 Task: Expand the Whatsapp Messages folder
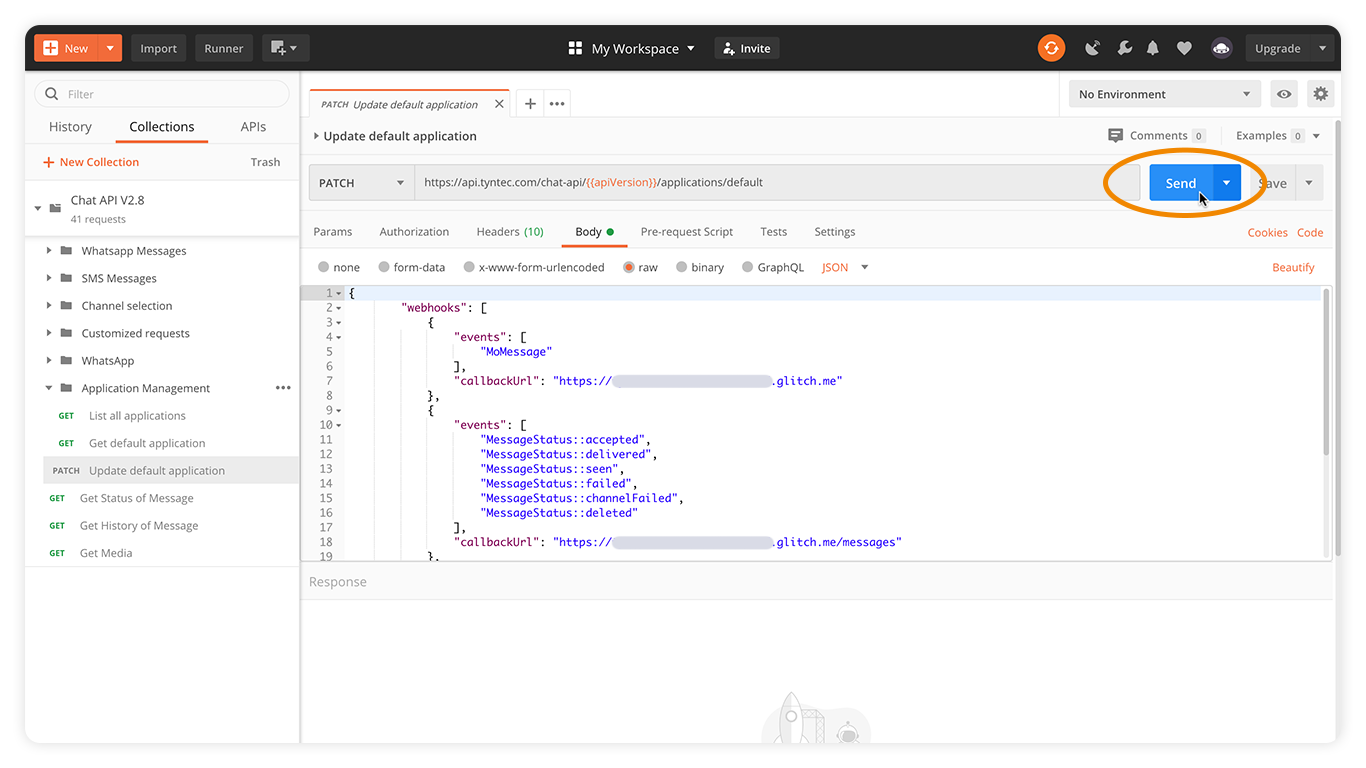pyautogui.click(x=49, y=251)
